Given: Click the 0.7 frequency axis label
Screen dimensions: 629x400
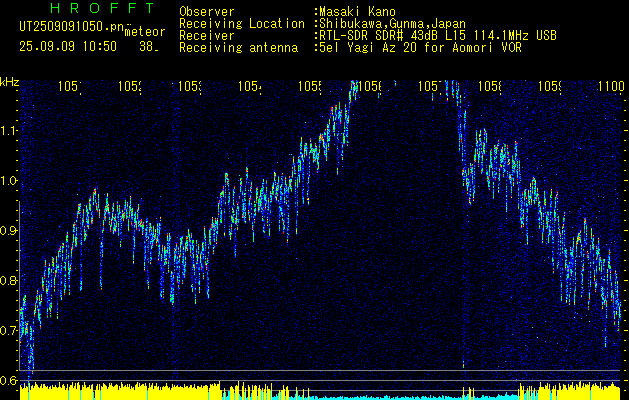Looking at the screenshot, I should tap(10, 331).
